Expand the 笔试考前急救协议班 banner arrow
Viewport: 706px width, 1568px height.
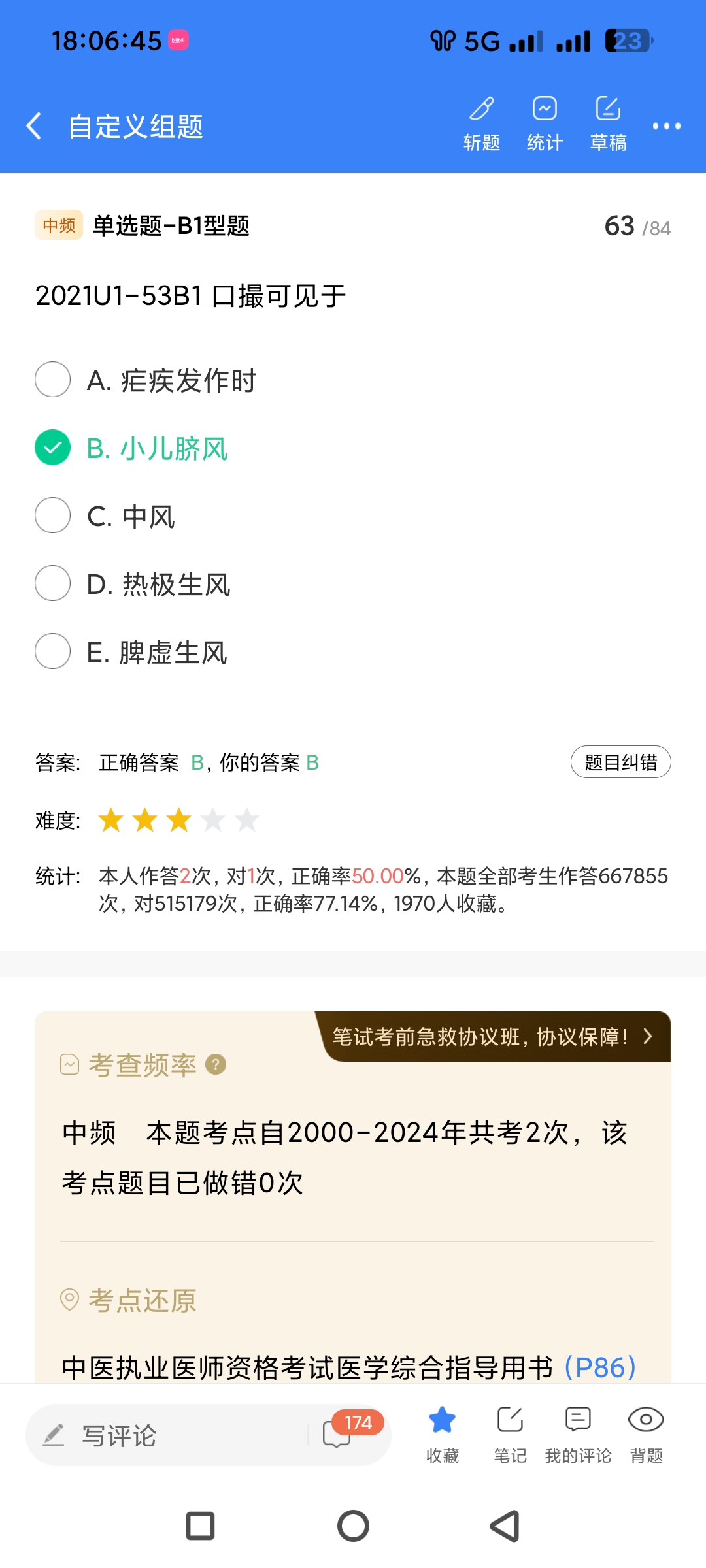(x=648, y=1036)
